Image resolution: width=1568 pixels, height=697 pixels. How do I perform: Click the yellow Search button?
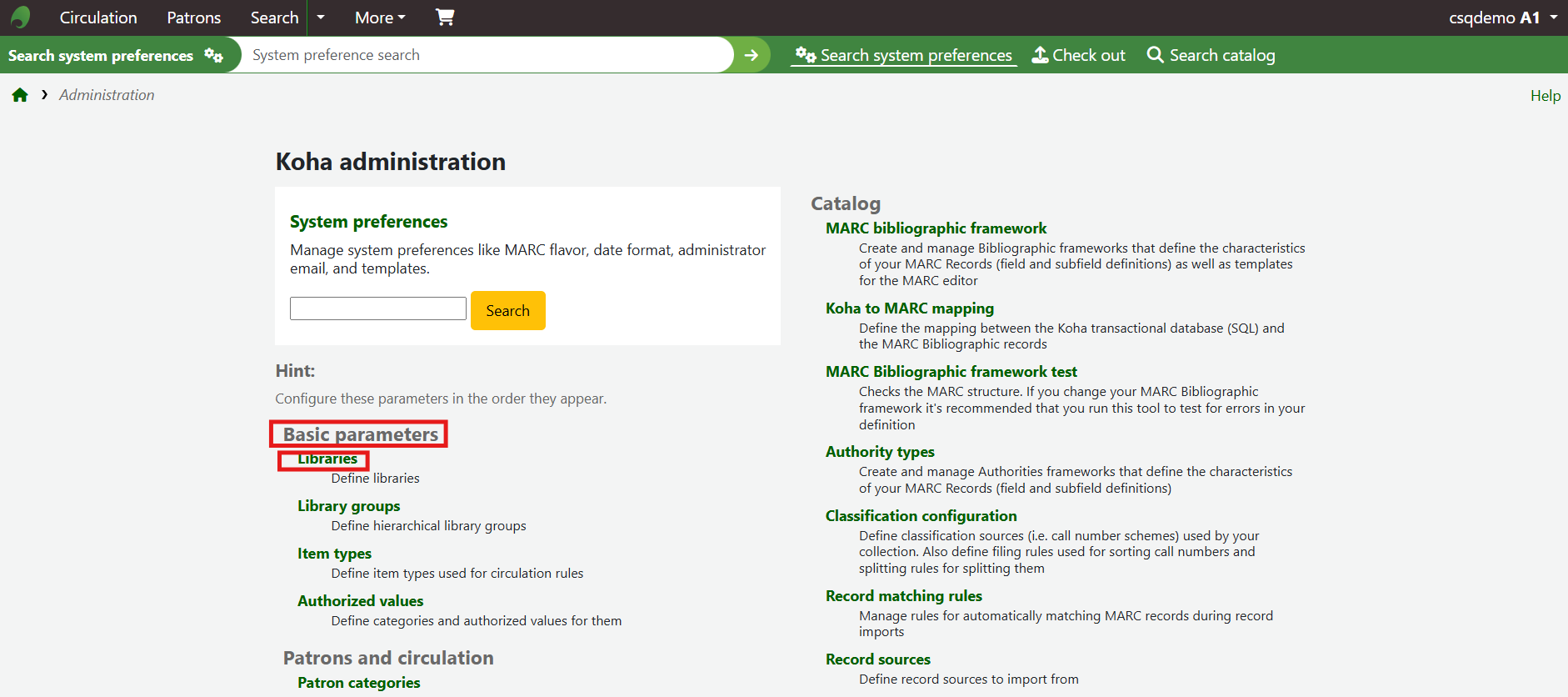click(x=508, y=310)
